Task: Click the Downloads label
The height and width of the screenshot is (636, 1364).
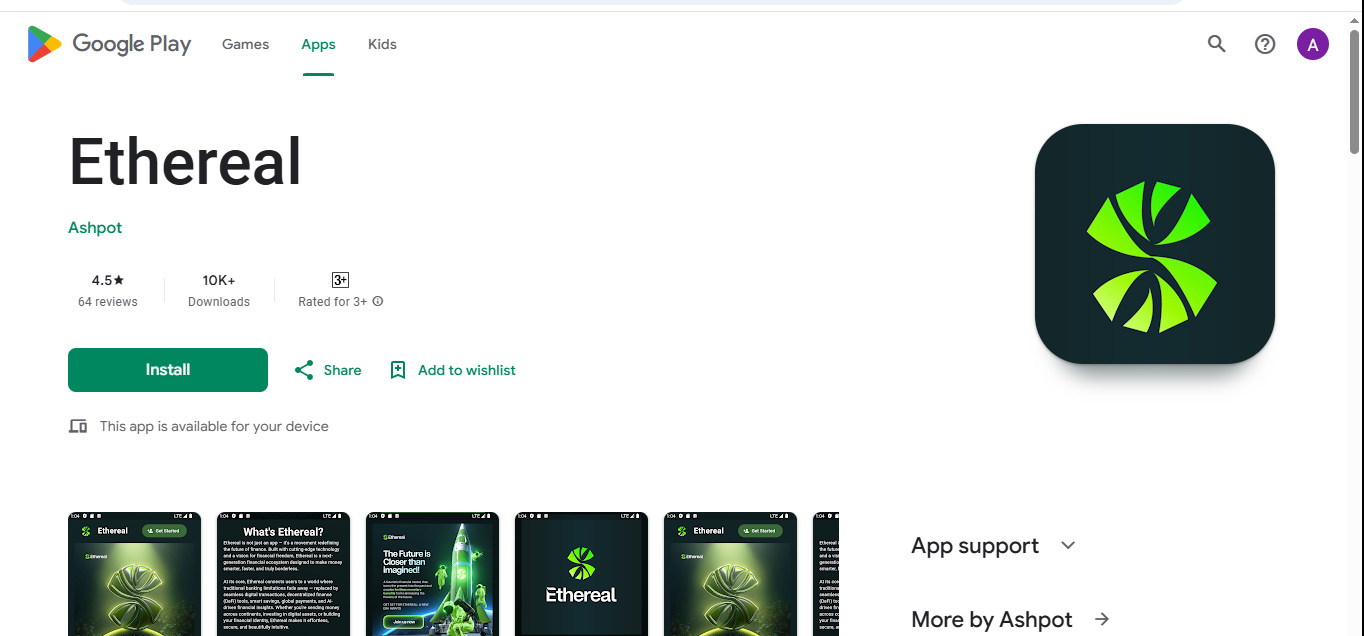Action: tap(219, 302)
